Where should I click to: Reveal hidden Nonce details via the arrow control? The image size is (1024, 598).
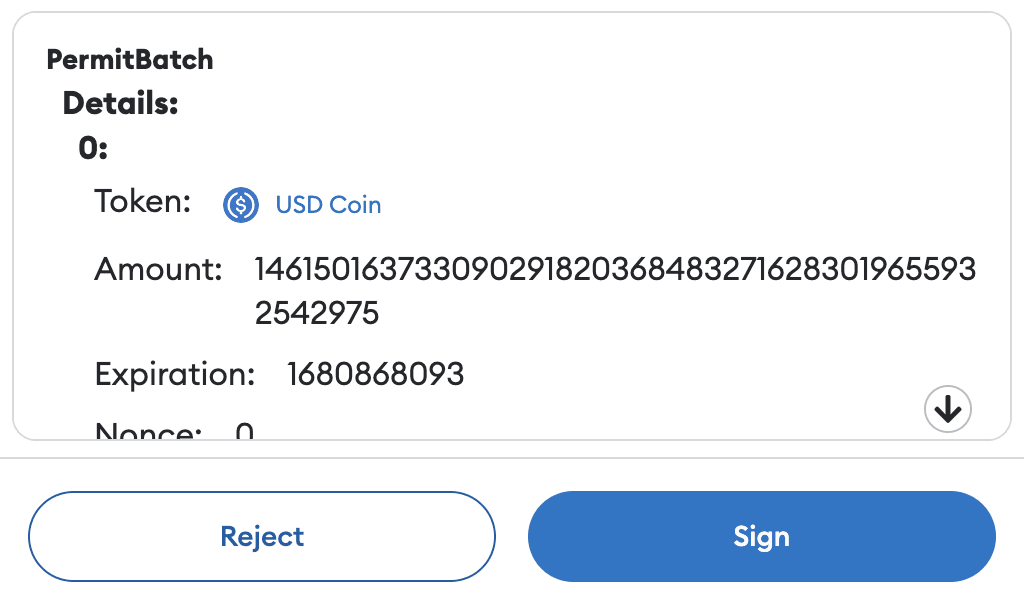point(947,409)
